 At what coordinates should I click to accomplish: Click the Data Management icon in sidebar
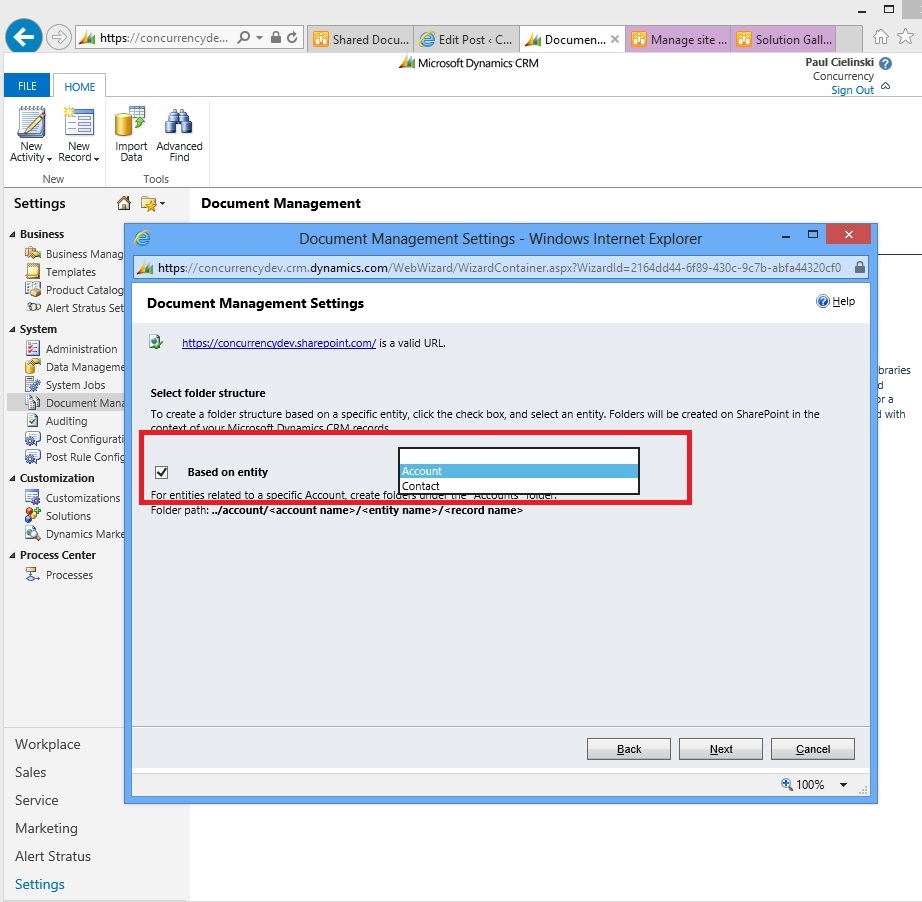point(33,366)
